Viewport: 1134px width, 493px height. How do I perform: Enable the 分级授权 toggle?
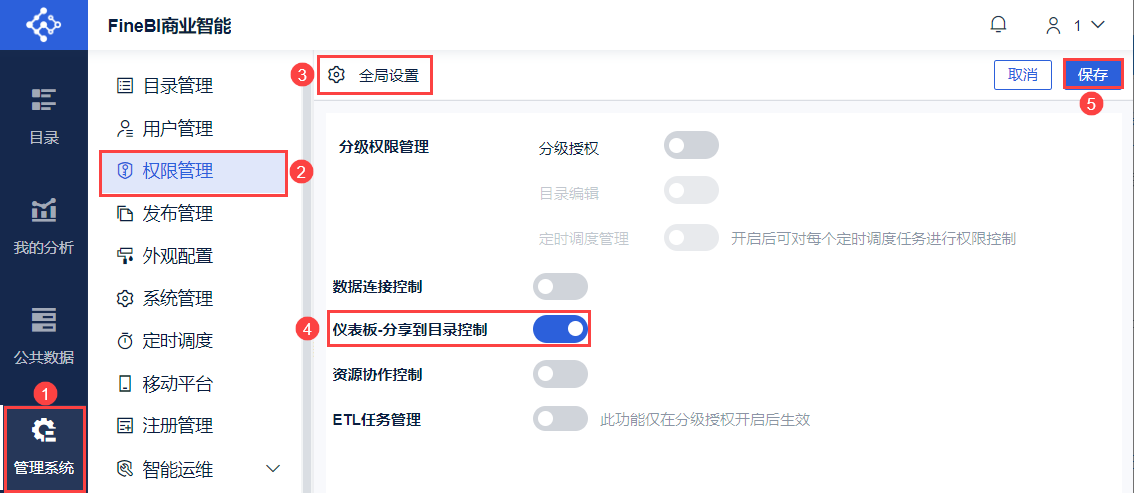[691, 146]
